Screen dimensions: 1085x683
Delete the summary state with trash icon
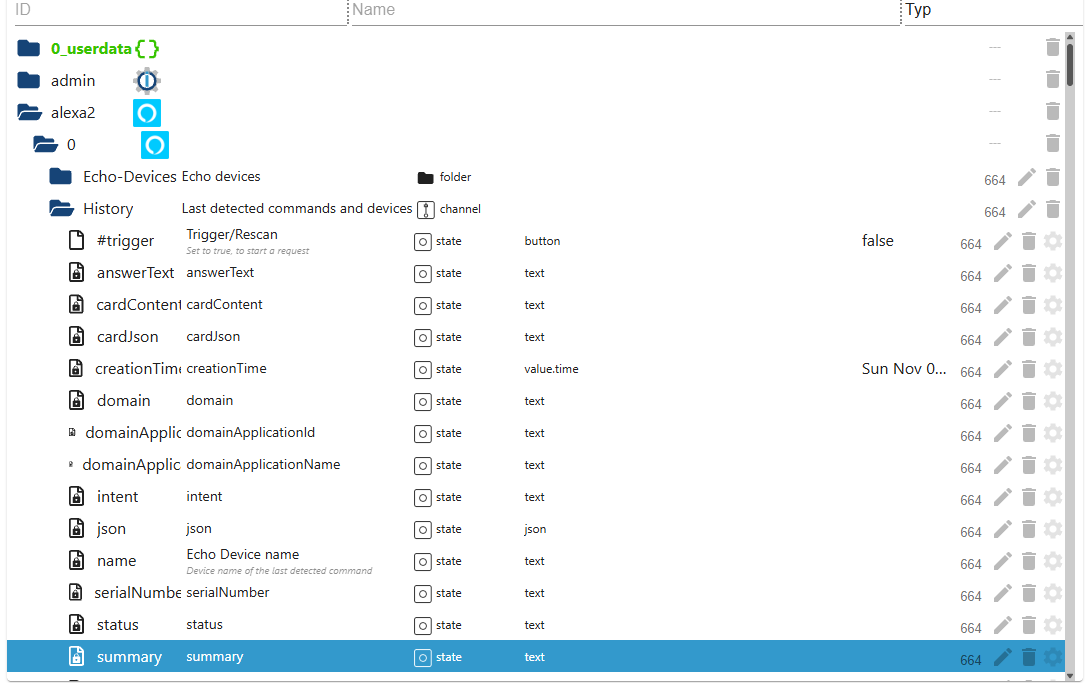tap(1028, 657)
